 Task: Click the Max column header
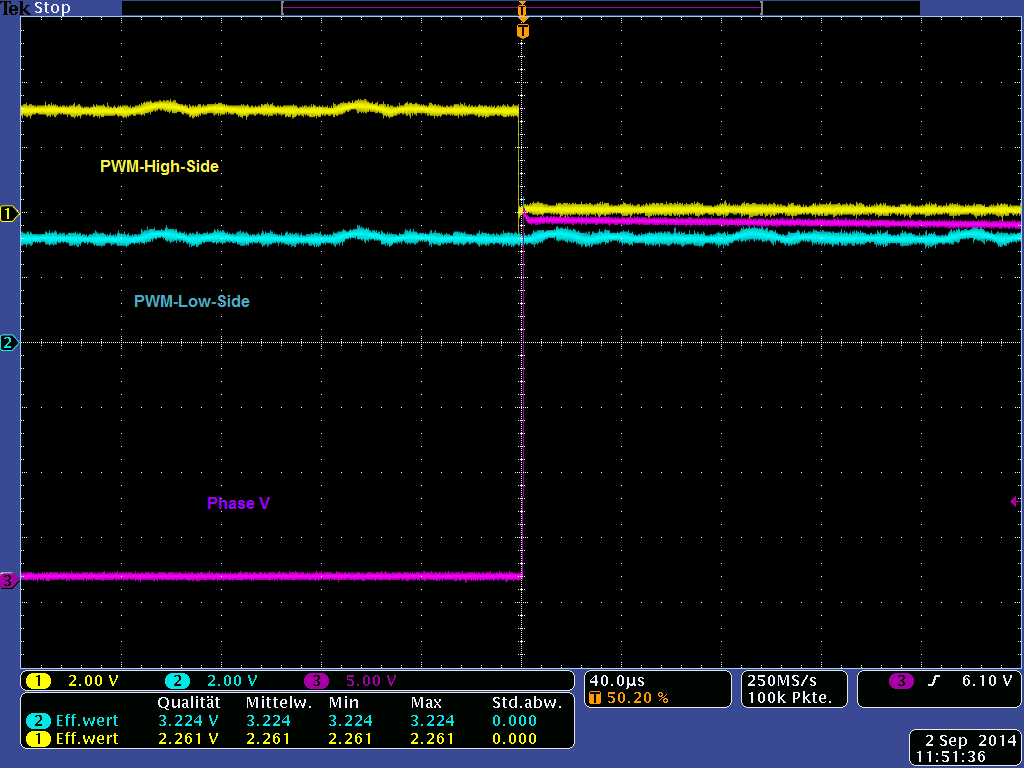pos(426,703)
